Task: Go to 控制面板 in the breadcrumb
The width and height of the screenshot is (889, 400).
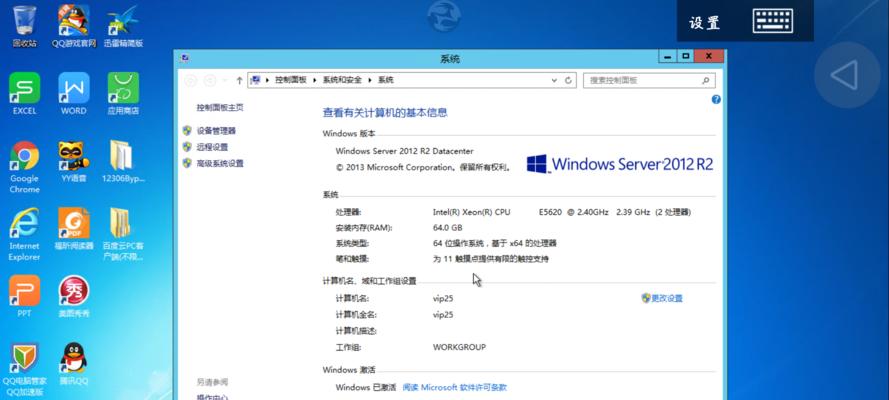Action: click(290, 80)
